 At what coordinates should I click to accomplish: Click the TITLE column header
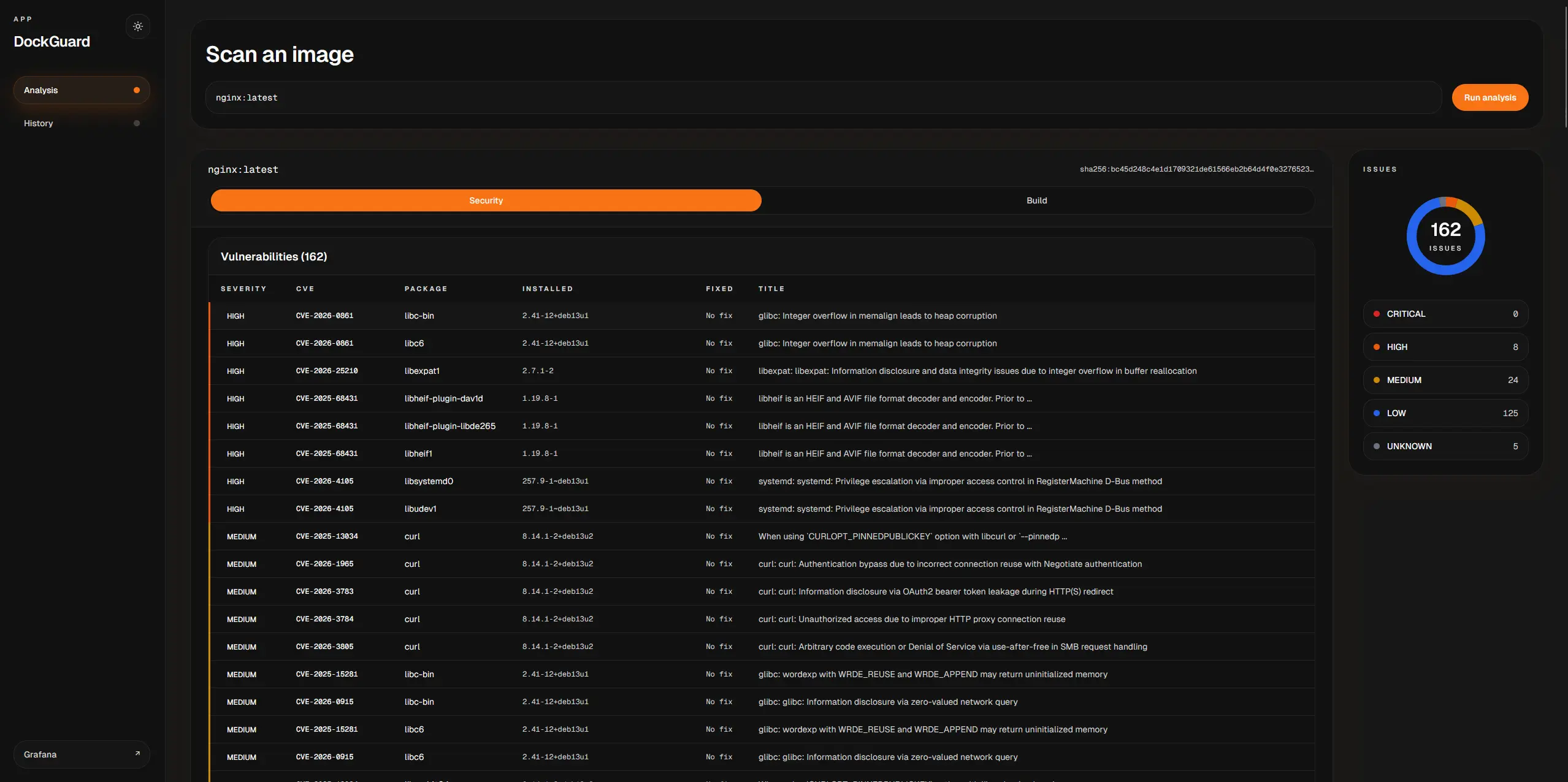tap(771, 289)
